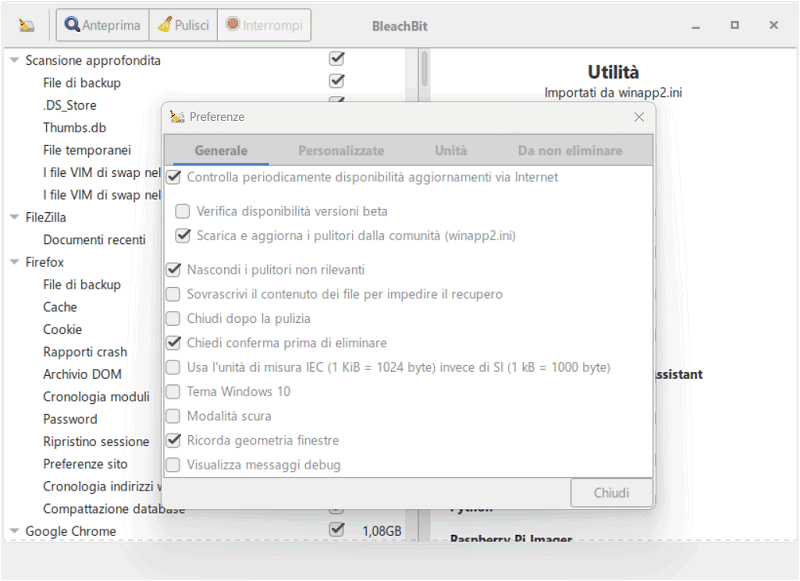Click the Utilità heading in main window
Screen dimensions: 800x581
[x=613, y=72]
